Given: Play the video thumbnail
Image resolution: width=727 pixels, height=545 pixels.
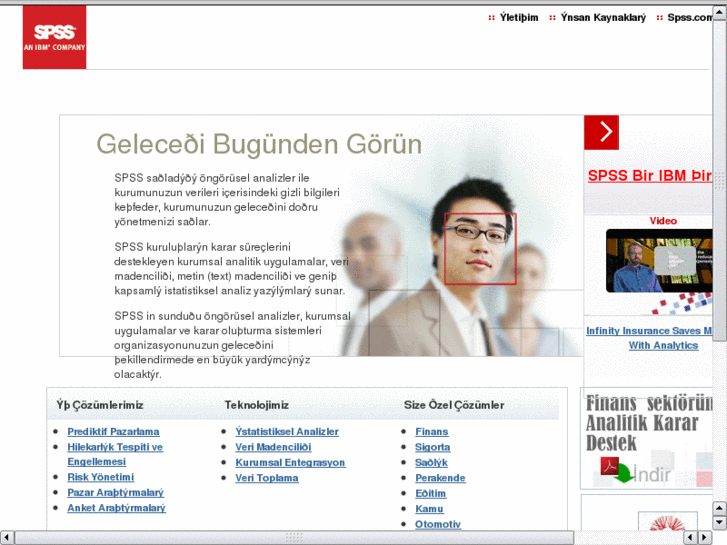Looking at the screenshot, I should [x=659, y=260].
